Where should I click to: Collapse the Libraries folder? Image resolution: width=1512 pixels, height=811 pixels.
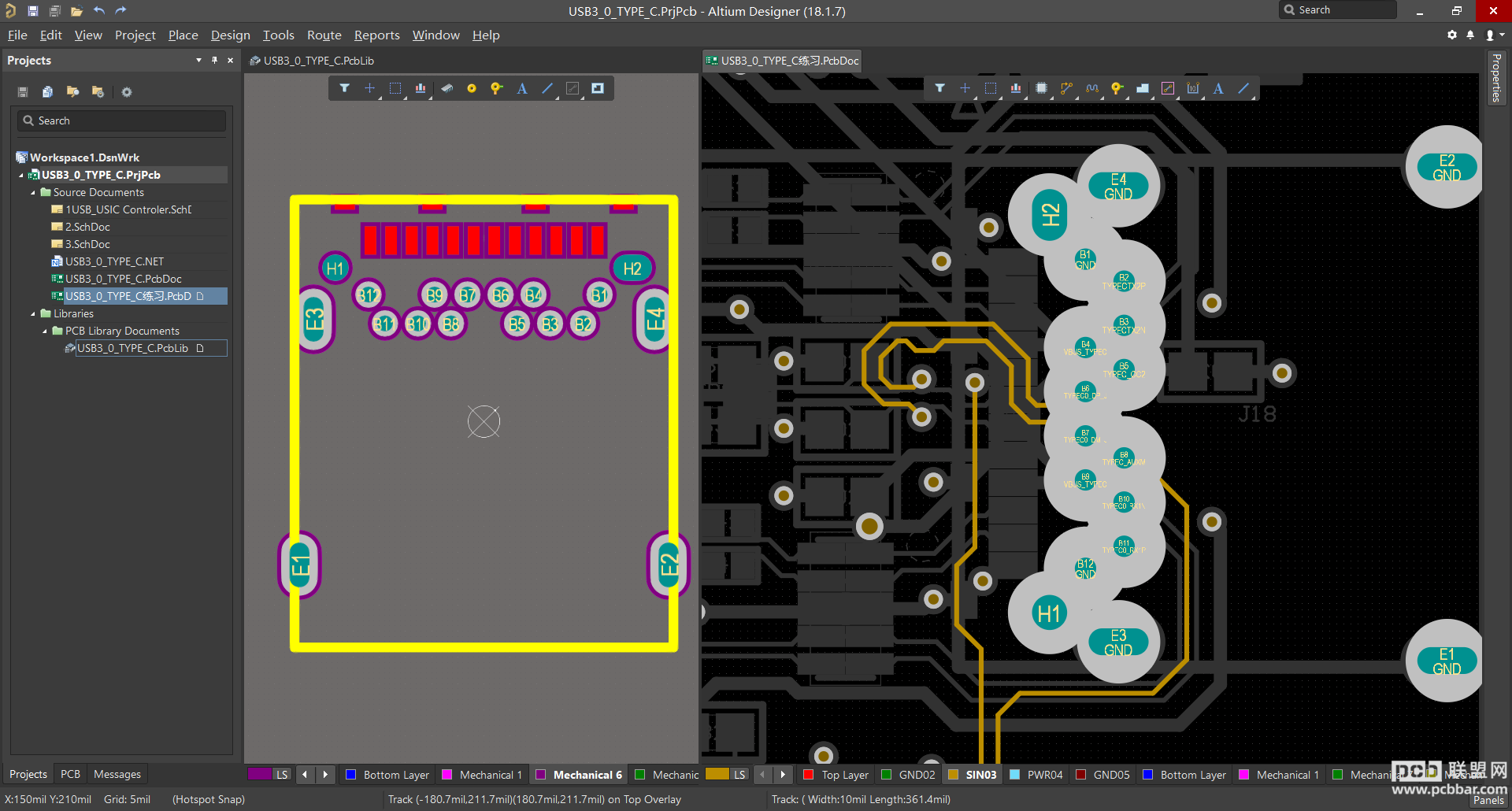pyautogui.click(x=33, y=313)
